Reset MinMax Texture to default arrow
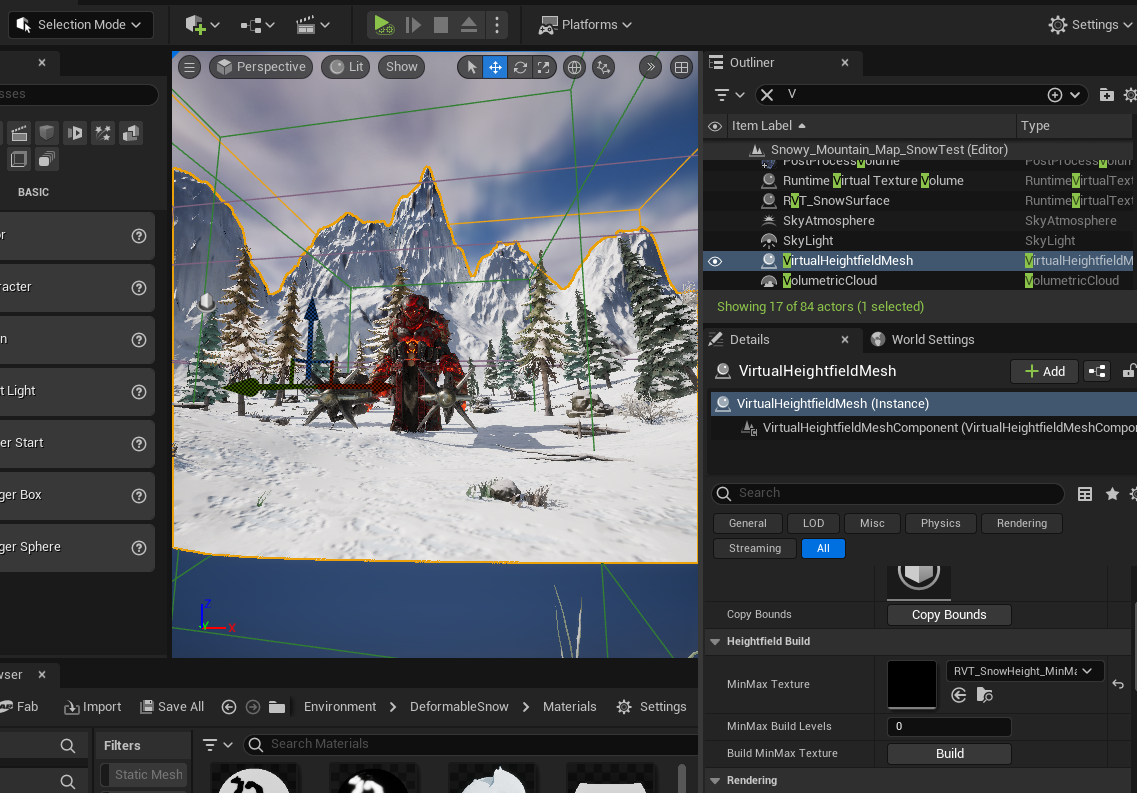The image size is (1137, 793). click(x=1117, y=684)
